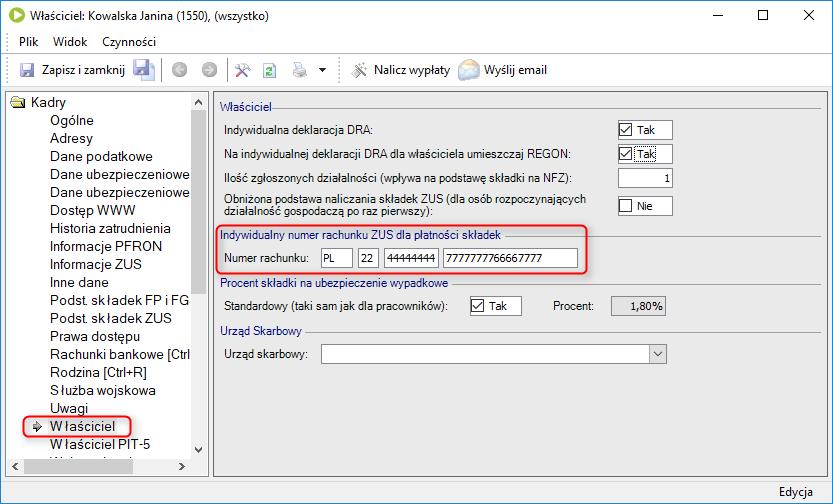Click Zapisz i zamknij button label

click(x=83, y=70)
